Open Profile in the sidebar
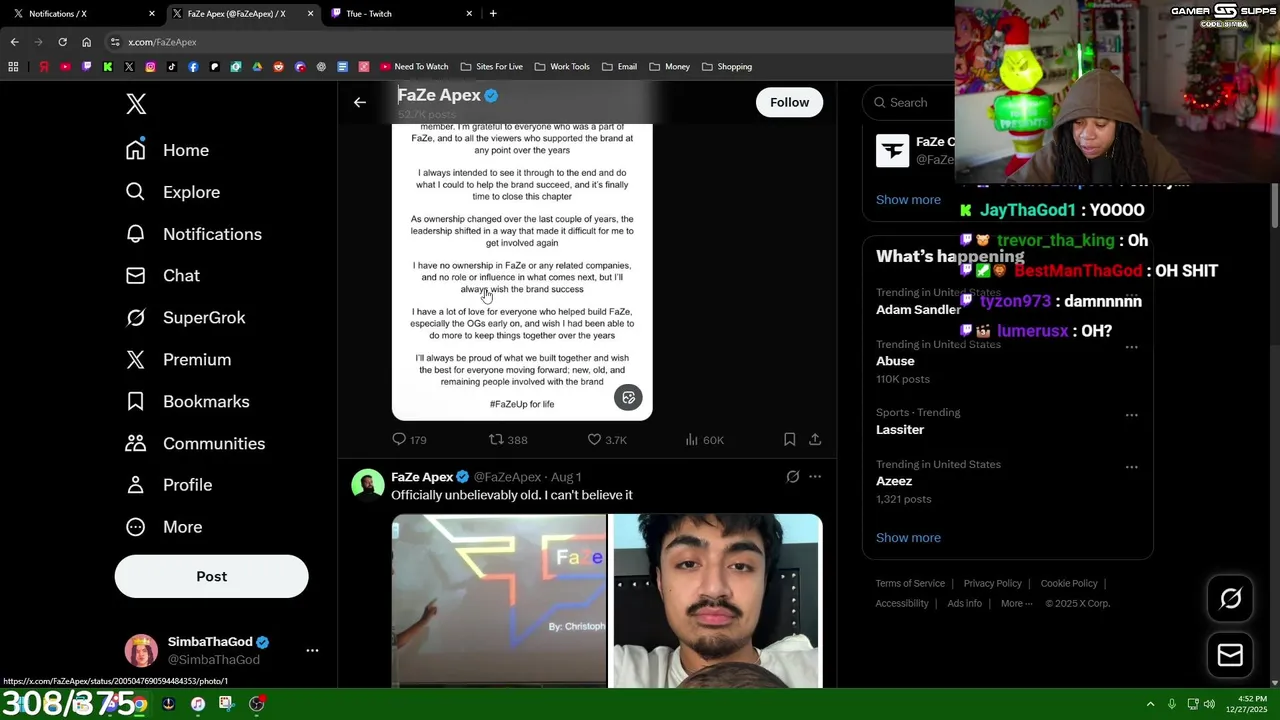Image resolution: width=1280 pixels, height=720 pixels. pos(168,485)
